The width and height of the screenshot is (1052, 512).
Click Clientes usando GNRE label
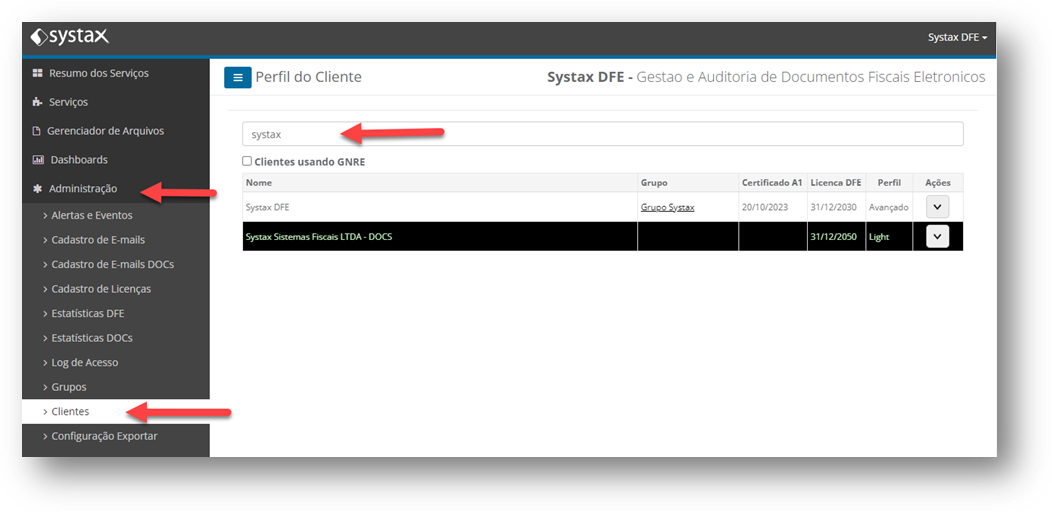coord(310,162)
